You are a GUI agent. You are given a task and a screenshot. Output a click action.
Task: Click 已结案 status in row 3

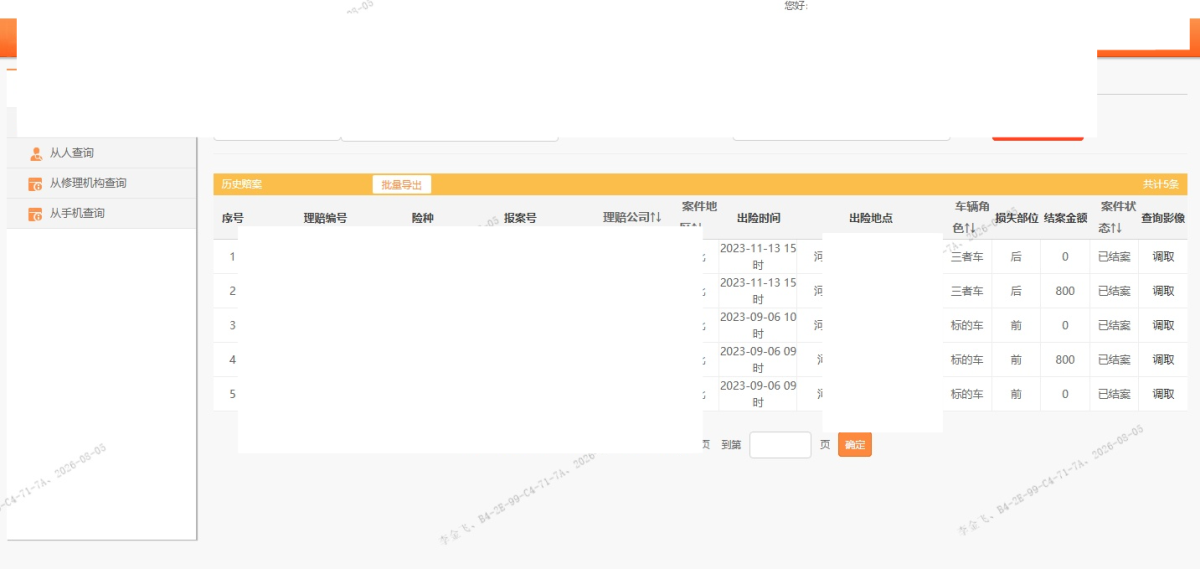(x=1114, y=325)
